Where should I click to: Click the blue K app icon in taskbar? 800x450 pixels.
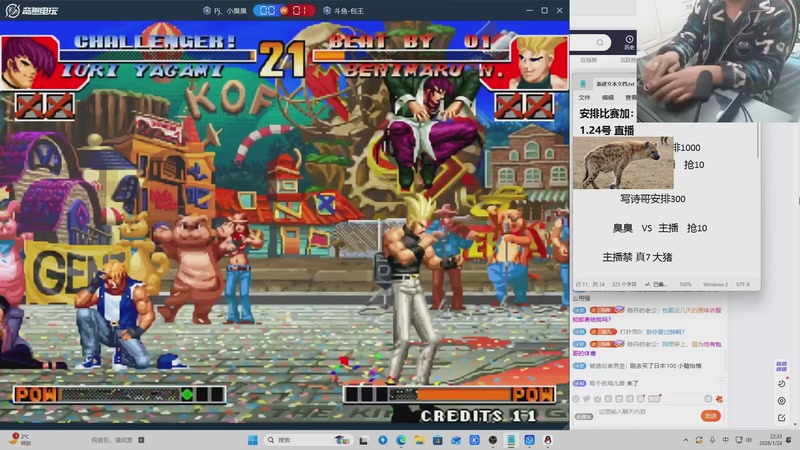(x=474, y=440)
